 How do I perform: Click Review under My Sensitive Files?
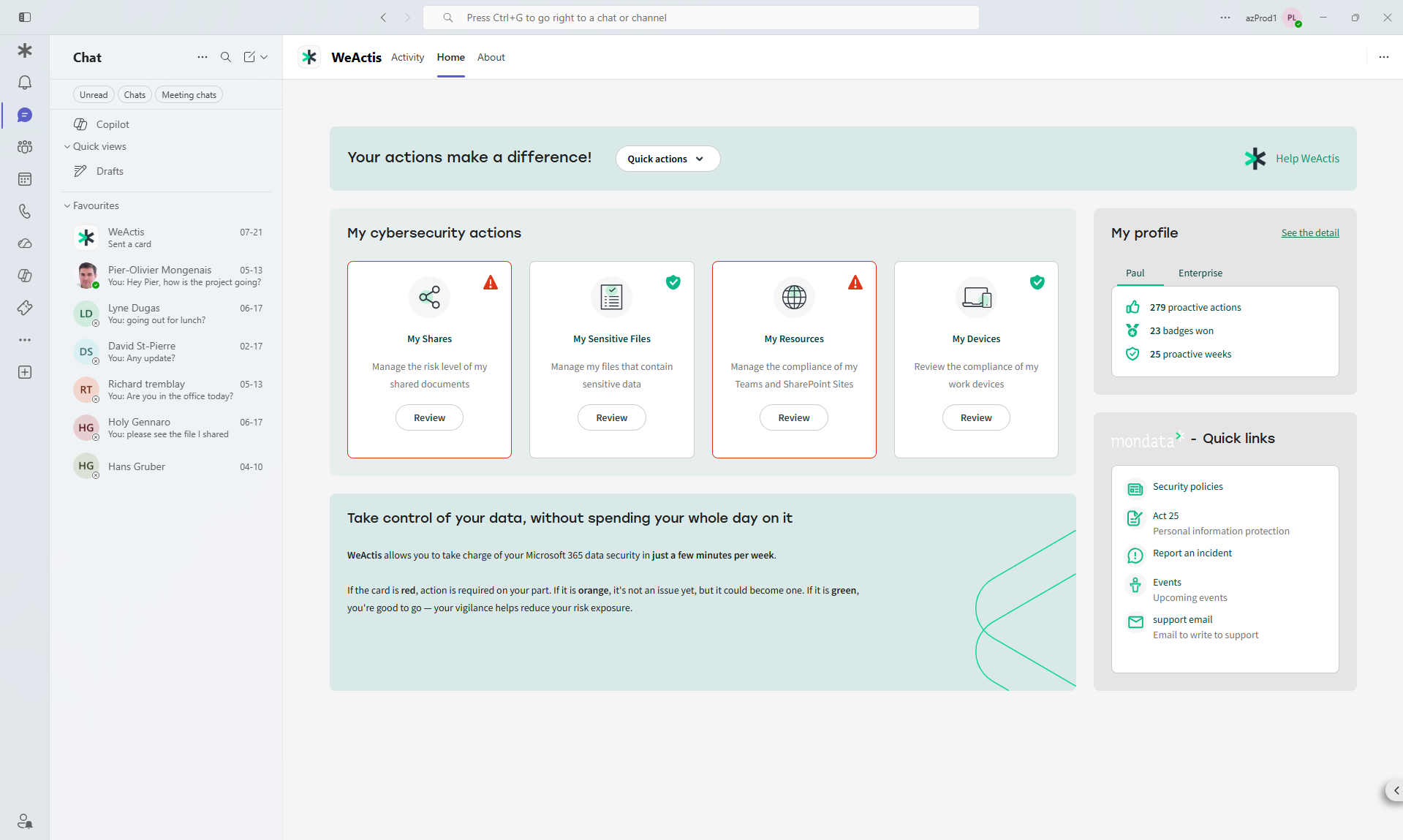(x=611, y=417)
